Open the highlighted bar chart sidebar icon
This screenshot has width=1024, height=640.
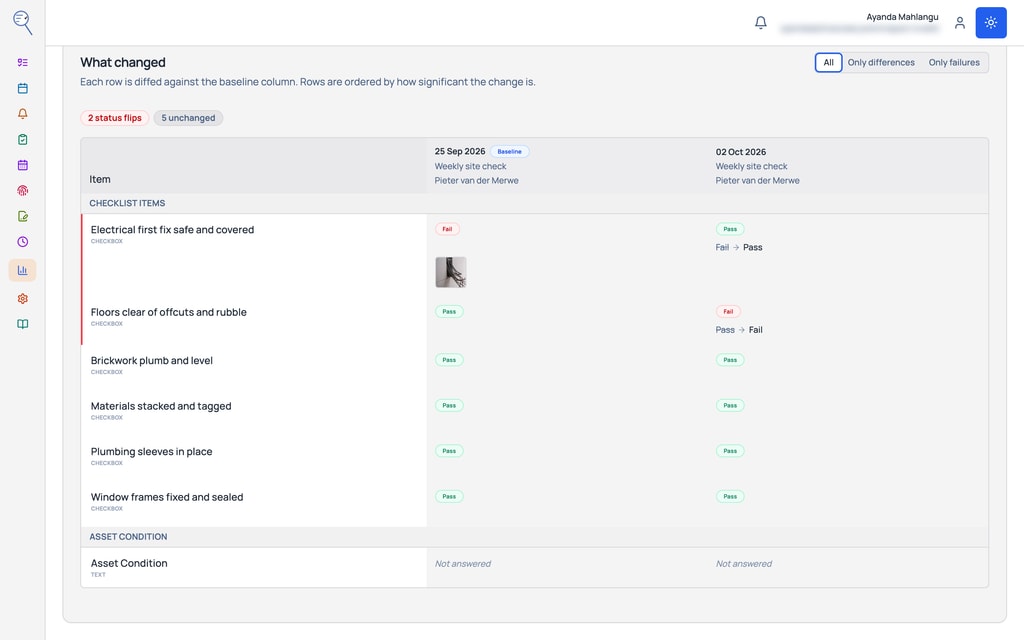tap(22, 270)
